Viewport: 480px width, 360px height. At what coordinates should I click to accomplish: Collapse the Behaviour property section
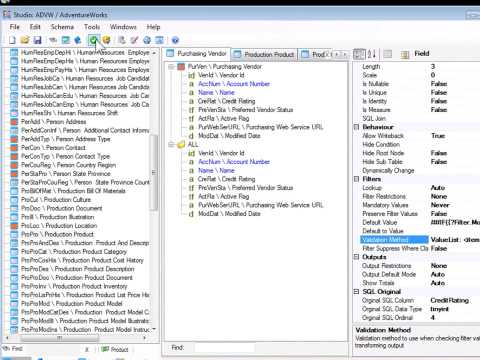[x=356, y=127]
